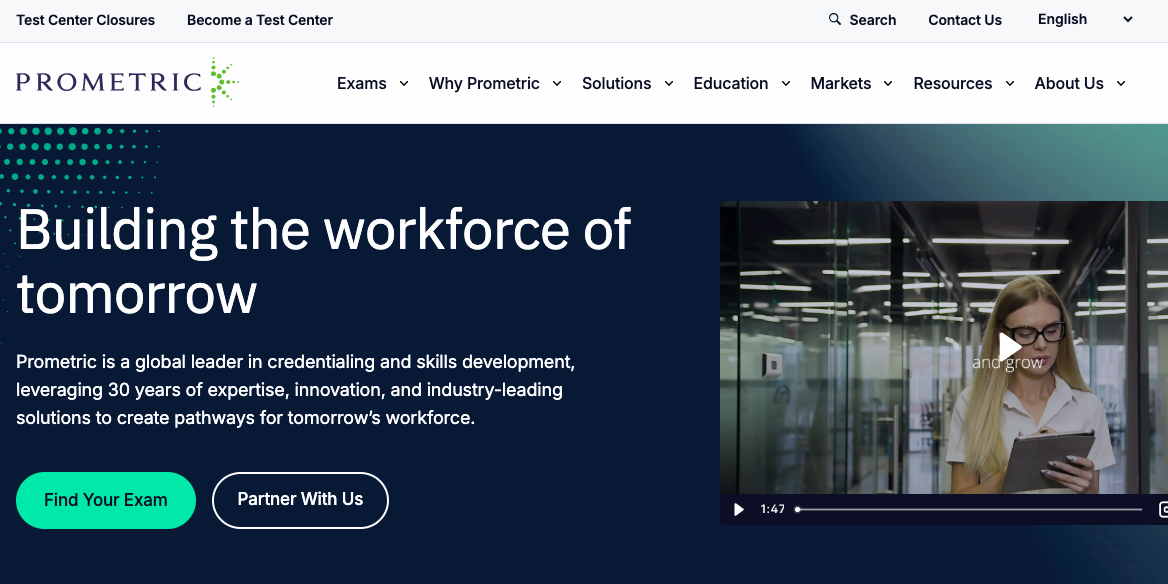Screen dimensions: 1168x584
Task: Click the chevron next to Resources
Action: click(1010, 84)
